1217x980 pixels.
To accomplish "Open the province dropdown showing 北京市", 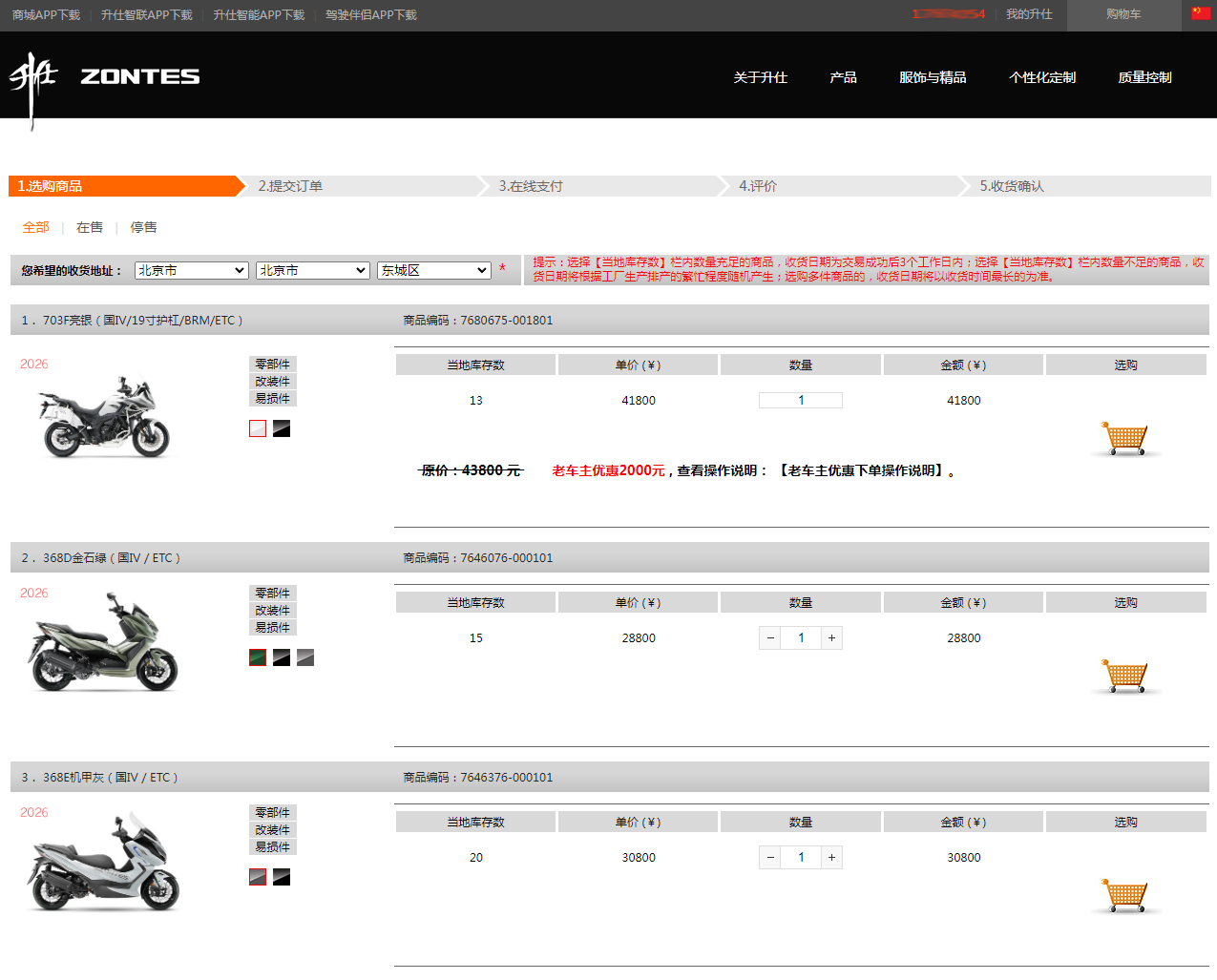I will pos(191,271).
